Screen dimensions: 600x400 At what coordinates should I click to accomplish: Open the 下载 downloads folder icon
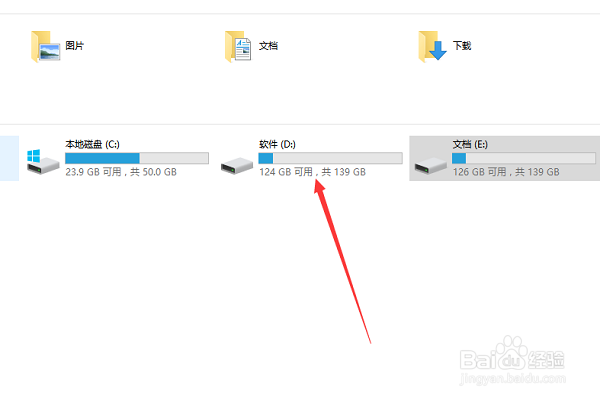[x=432, y=47]
